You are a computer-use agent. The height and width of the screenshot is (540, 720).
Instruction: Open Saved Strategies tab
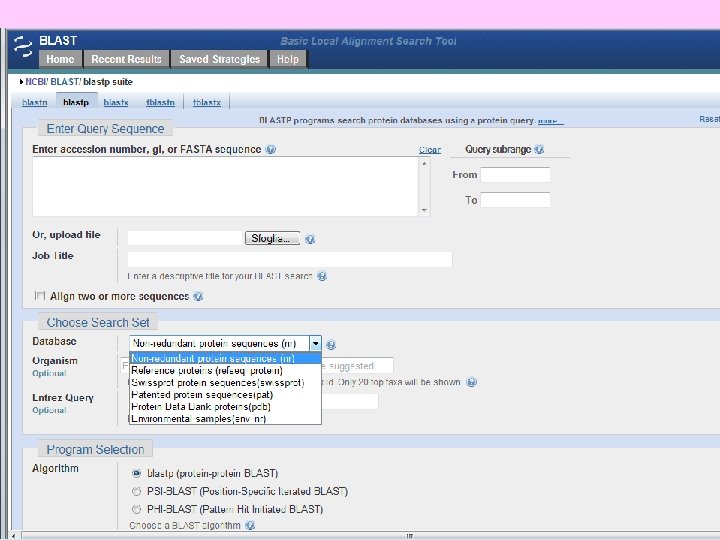219,59
